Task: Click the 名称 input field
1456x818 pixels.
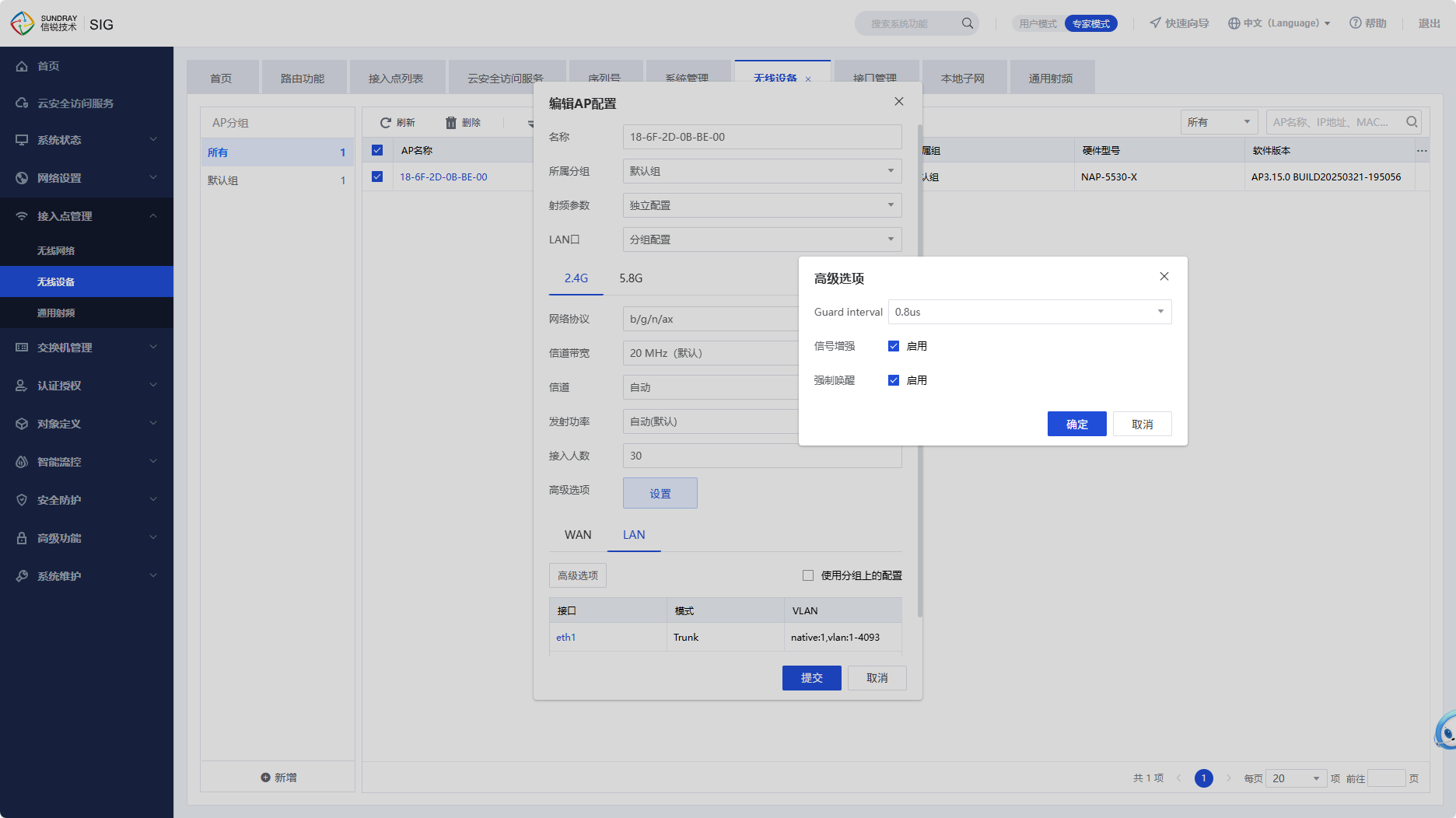Action: coord(762,137)
